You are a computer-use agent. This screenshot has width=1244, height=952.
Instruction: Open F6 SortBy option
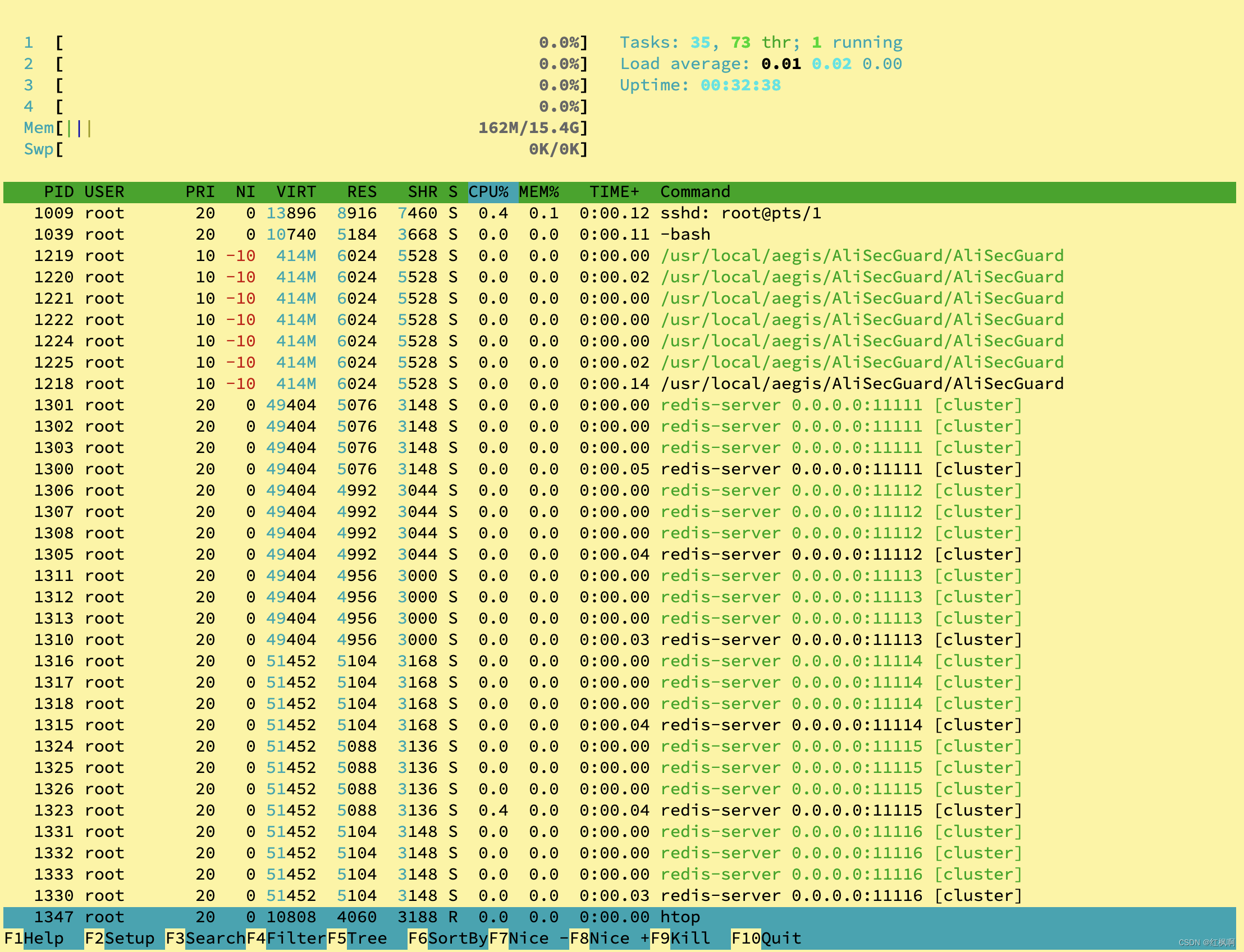pyautogui.click(x=448, y=939)
